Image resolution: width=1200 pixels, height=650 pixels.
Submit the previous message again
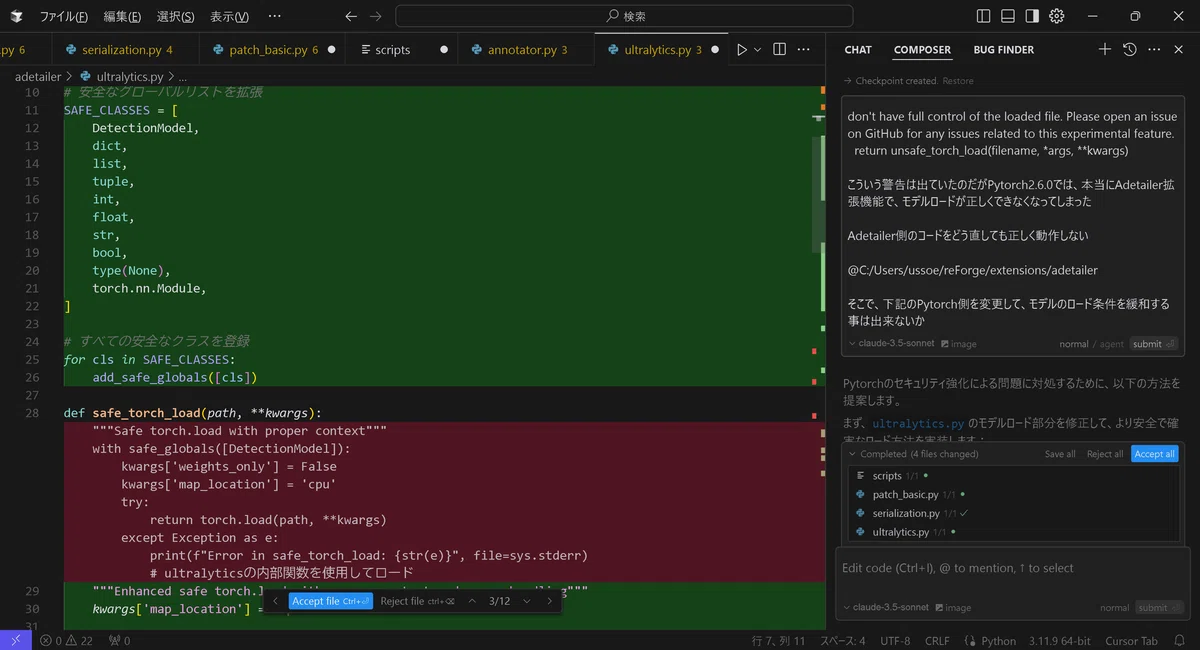1154,343
